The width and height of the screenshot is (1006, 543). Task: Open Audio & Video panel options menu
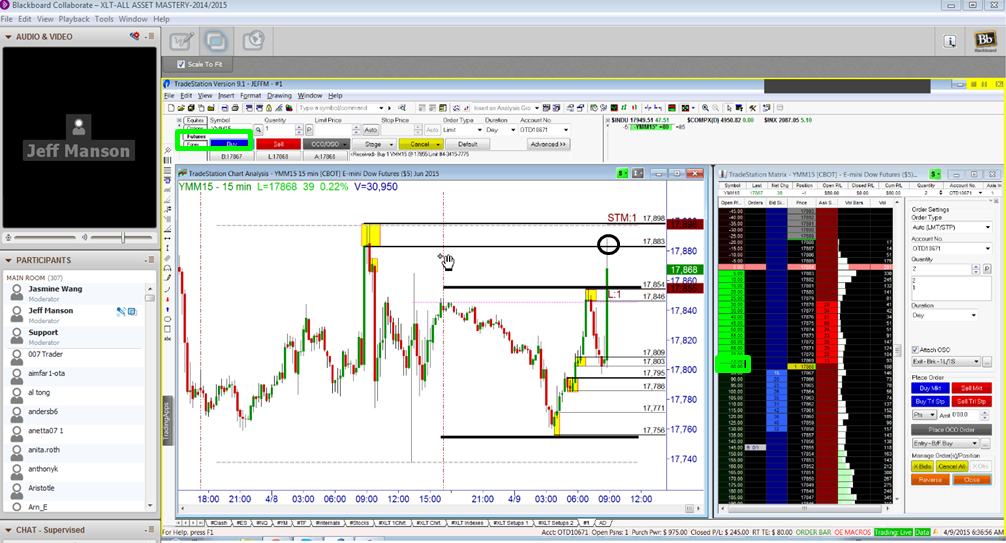point(149,37)
